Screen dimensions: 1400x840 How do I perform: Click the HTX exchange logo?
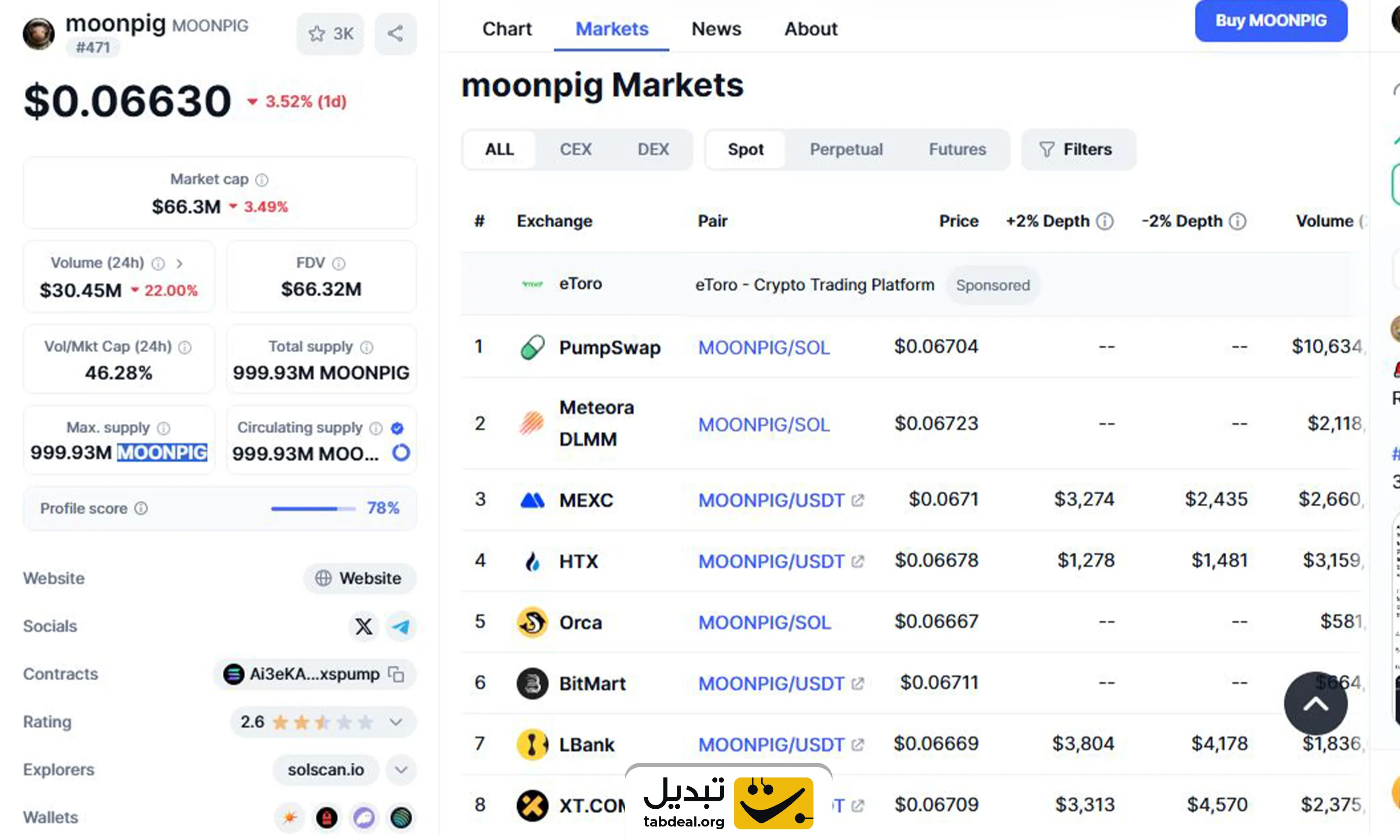tap(532, 561)
